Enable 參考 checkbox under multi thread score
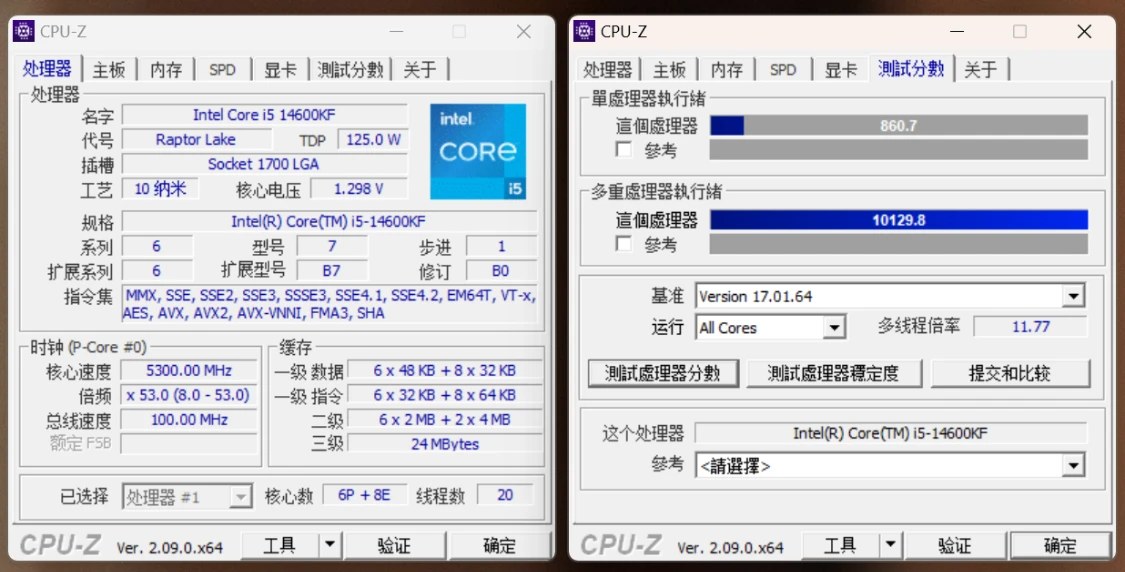The height and width of the screenshot is (572, 1125). (x=623, y=244)
